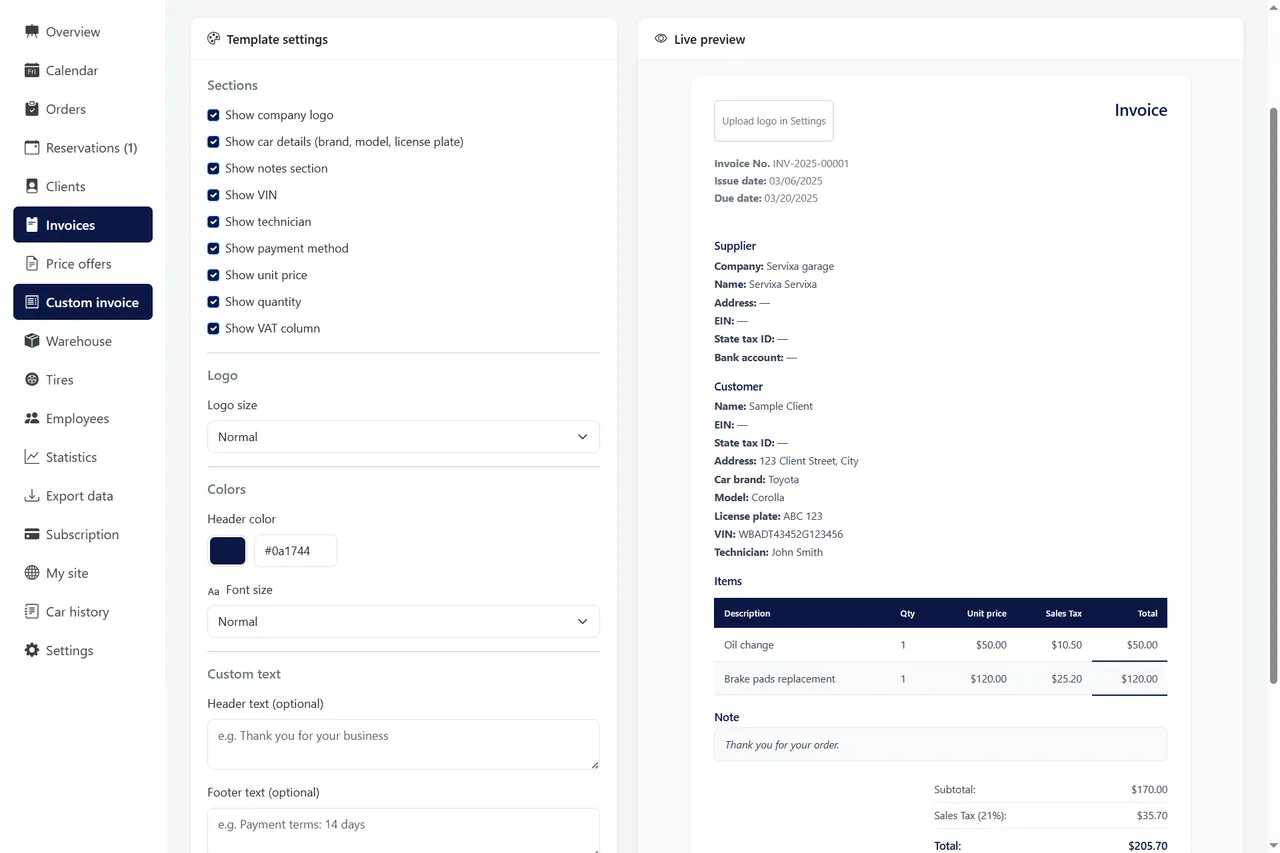Open the Font size dropdown
The image size is (1280, 853).
click(x=403, y=622)
